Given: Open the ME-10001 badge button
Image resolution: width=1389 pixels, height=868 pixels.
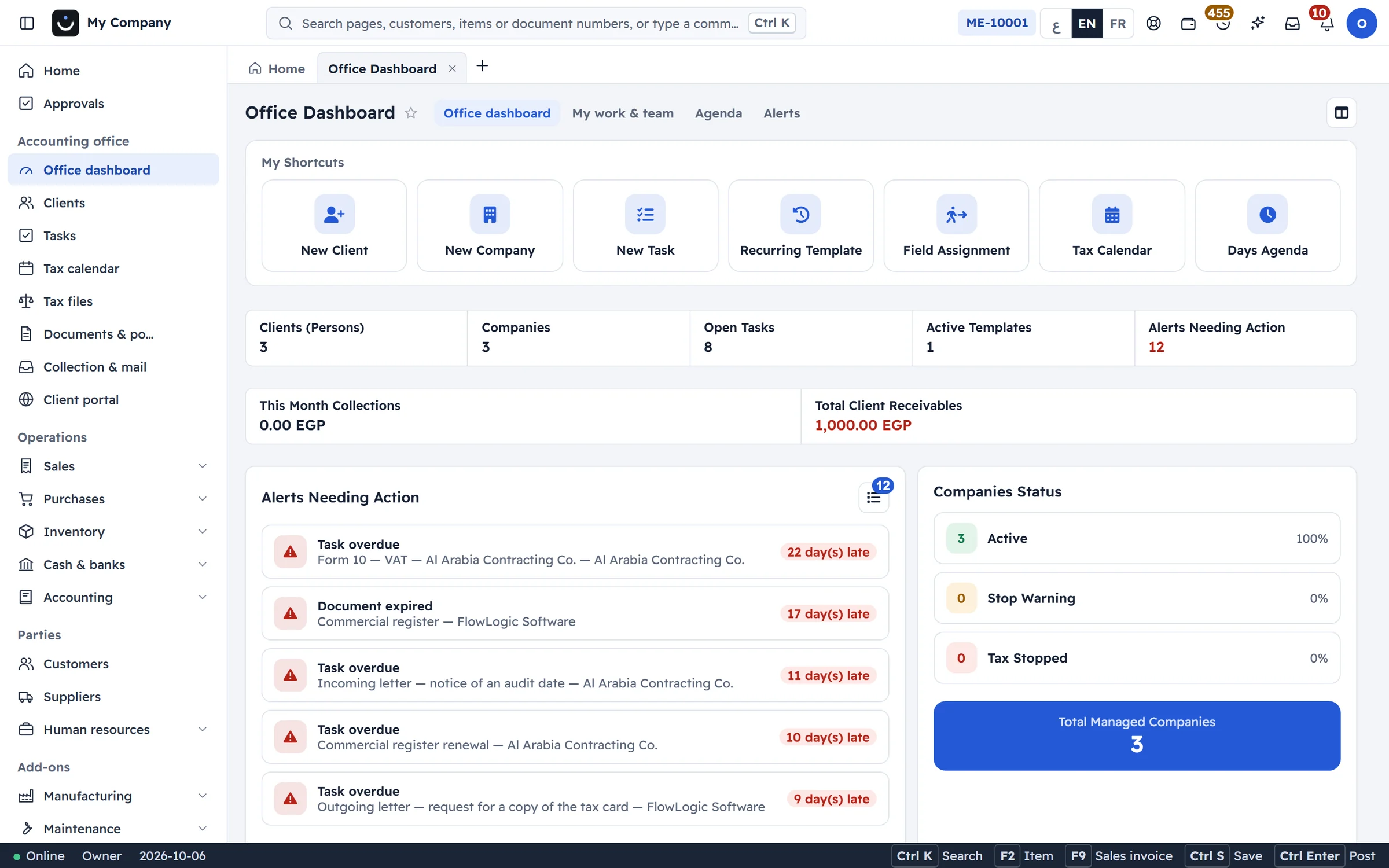Looking at the screenshot, I should click(997, 23).
